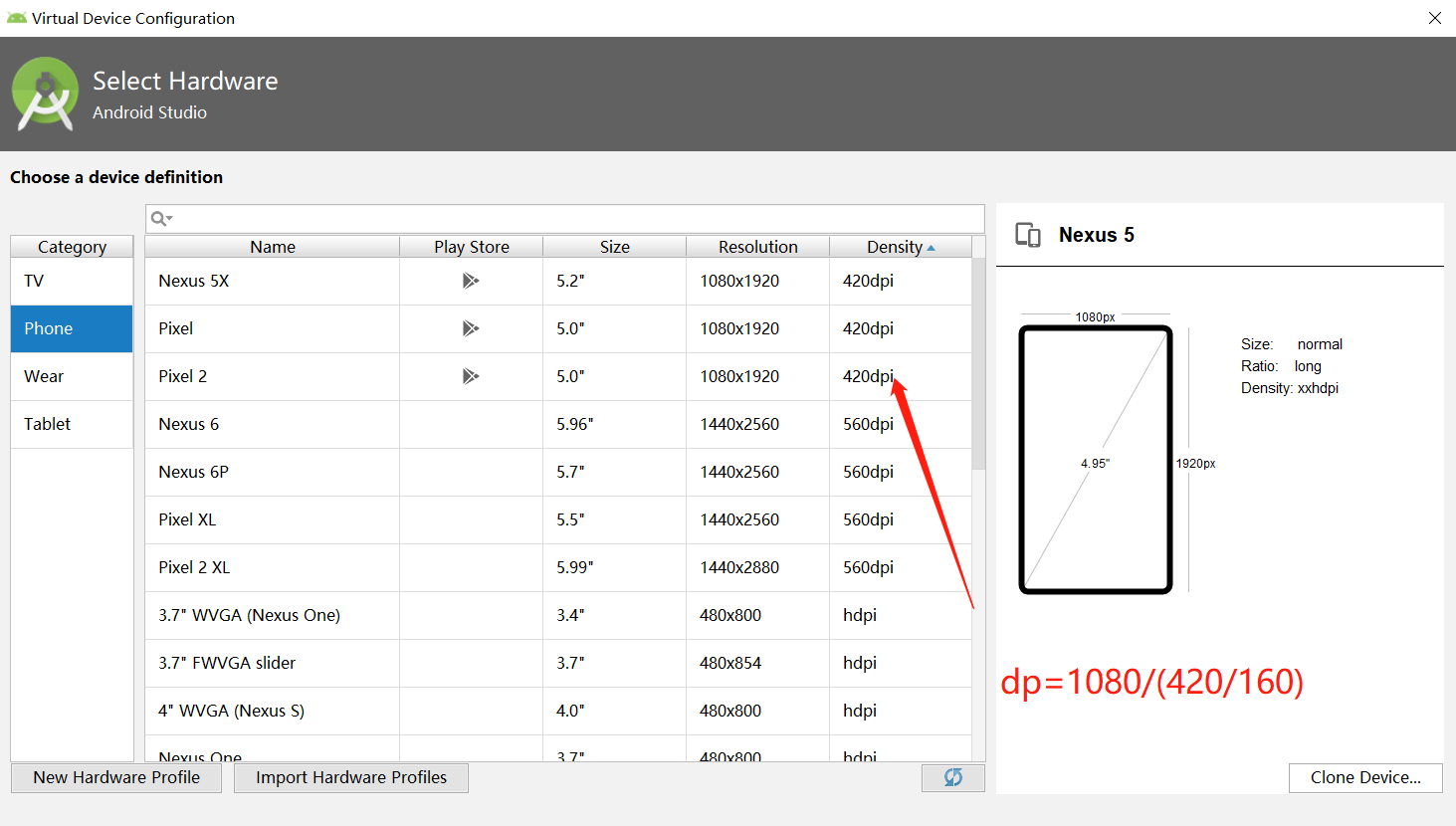Image resolution: width=1456 pixels, height=826 pixels.
Task: Select the Wear category
Action: pyautogui.click(x=72, y=376)
